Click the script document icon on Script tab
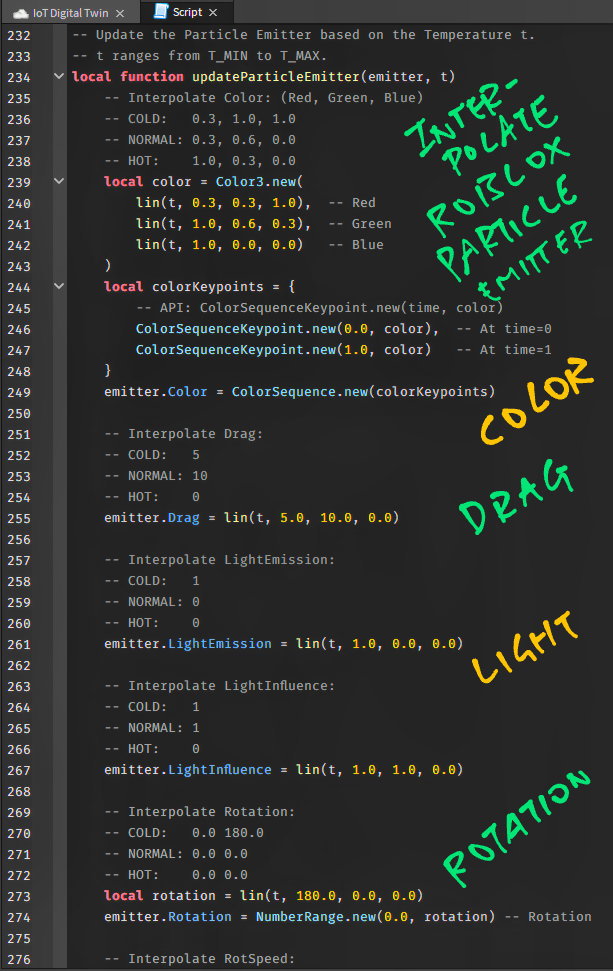Screen dimensions: 613x971 160,11
